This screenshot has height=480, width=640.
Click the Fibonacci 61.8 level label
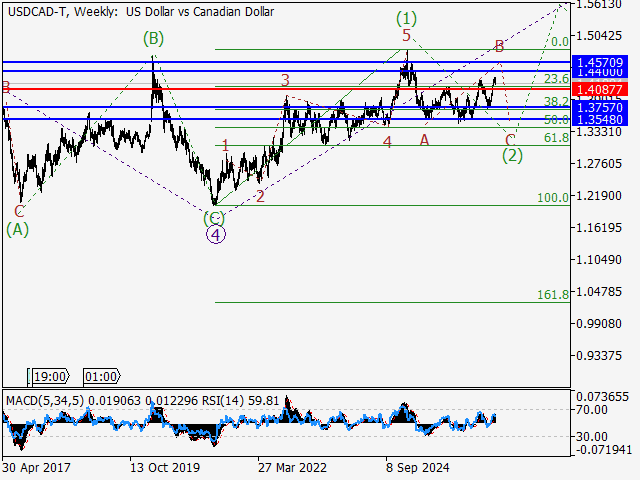(x=556, y=138)
